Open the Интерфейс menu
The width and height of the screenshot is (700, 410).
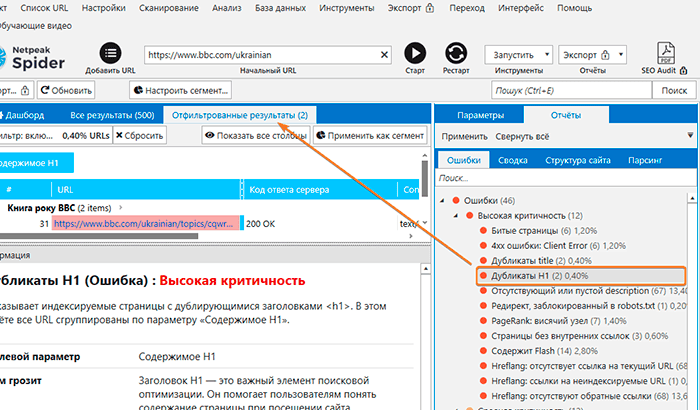pyautogui.click(x=521, y=8)
